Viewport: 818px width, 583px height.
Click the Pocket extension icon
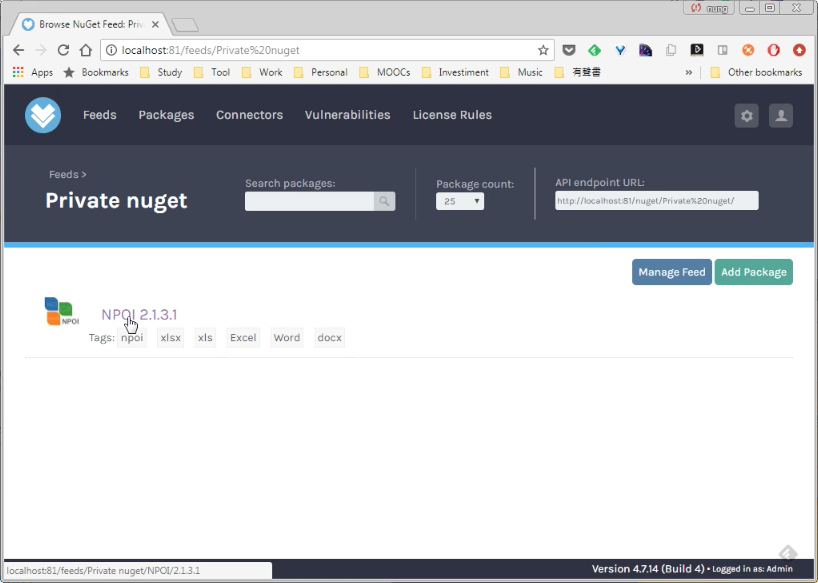pyautogui.click(x=569, y=50)
